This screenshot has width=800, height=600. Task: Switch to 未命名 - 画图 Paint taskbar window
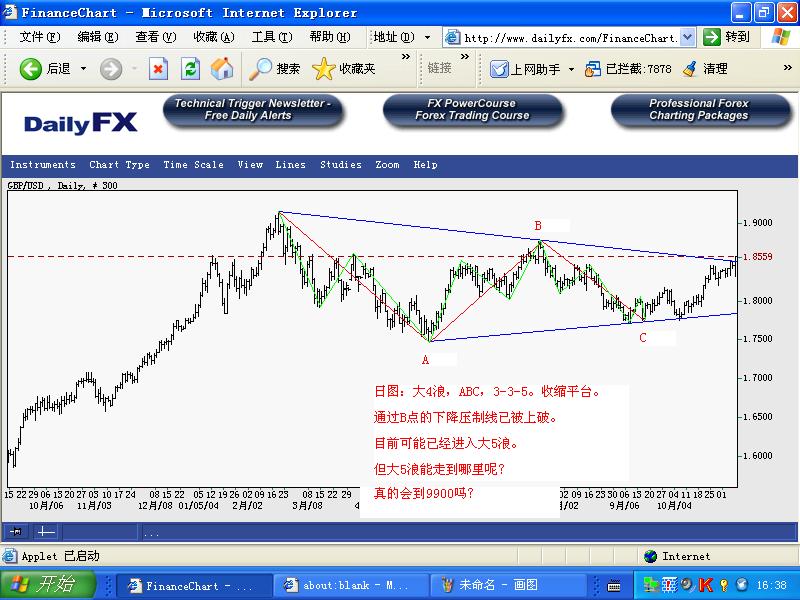(508, 585)
